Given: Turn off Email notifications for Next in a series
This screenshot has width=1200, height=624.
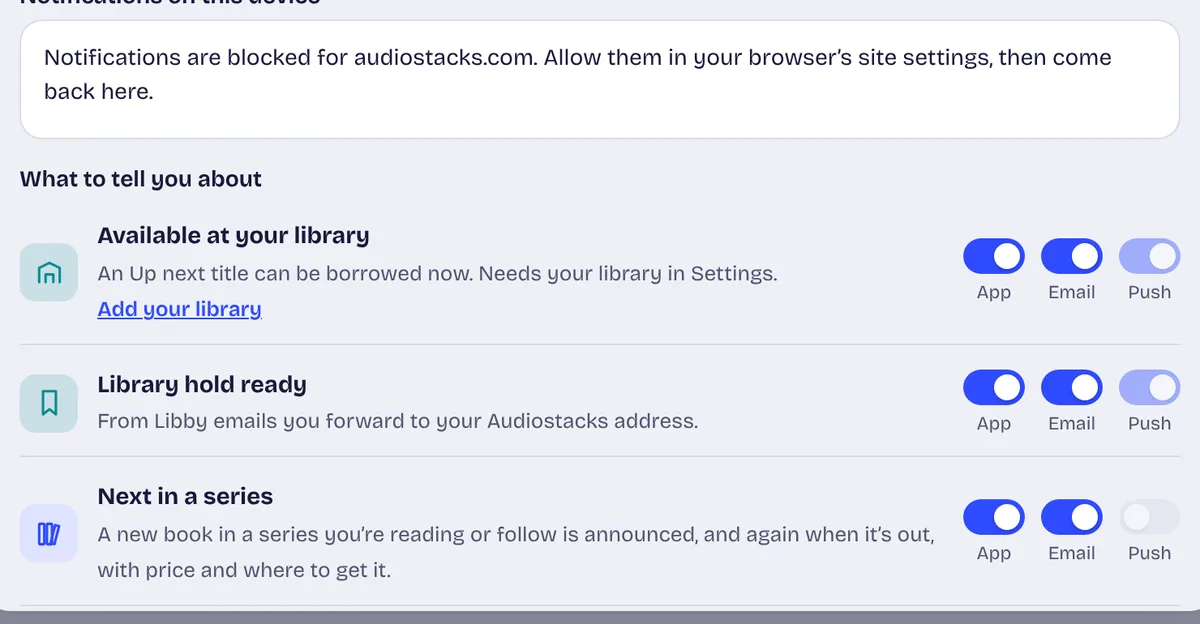Looking at the screenshot, I should 1072,517.
